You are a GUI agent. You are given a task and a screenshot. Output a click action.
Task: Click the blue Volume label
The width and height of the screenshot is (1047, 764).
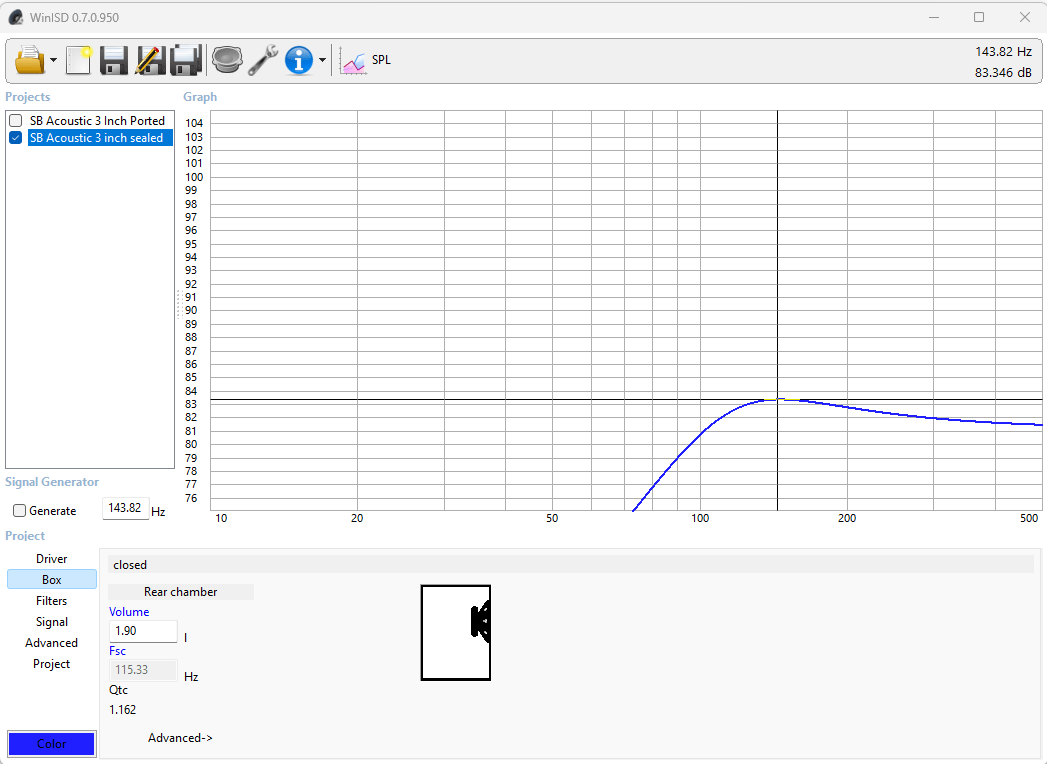pos(129,612)
